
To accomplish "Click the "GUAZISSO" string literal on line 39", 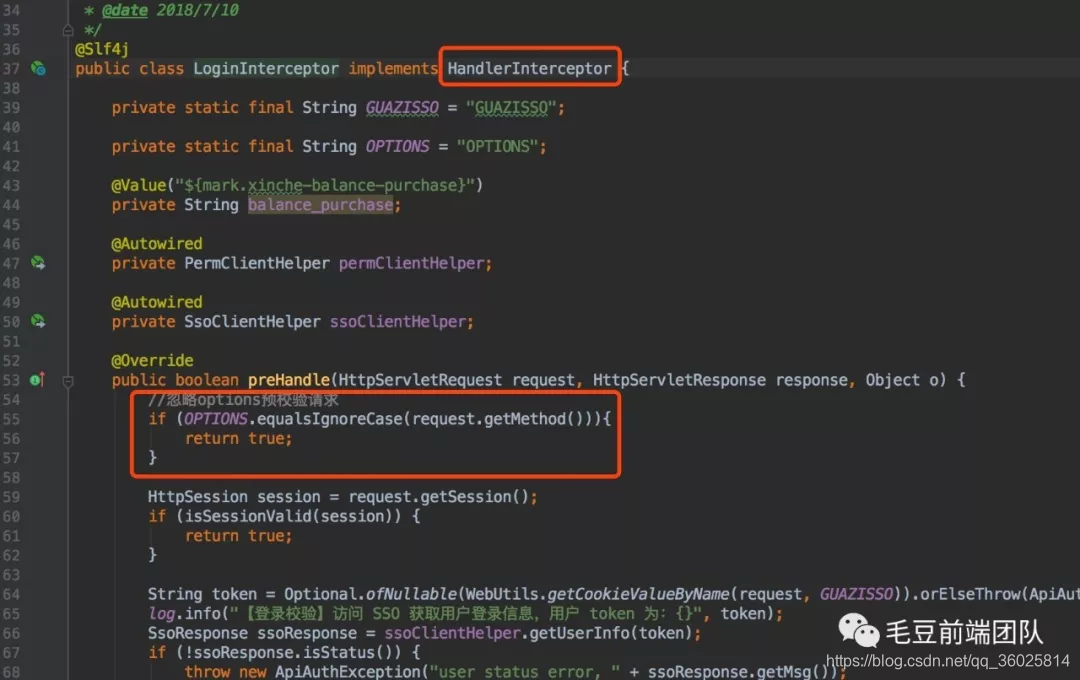I will pyautogui.click(x=511, y=108).
